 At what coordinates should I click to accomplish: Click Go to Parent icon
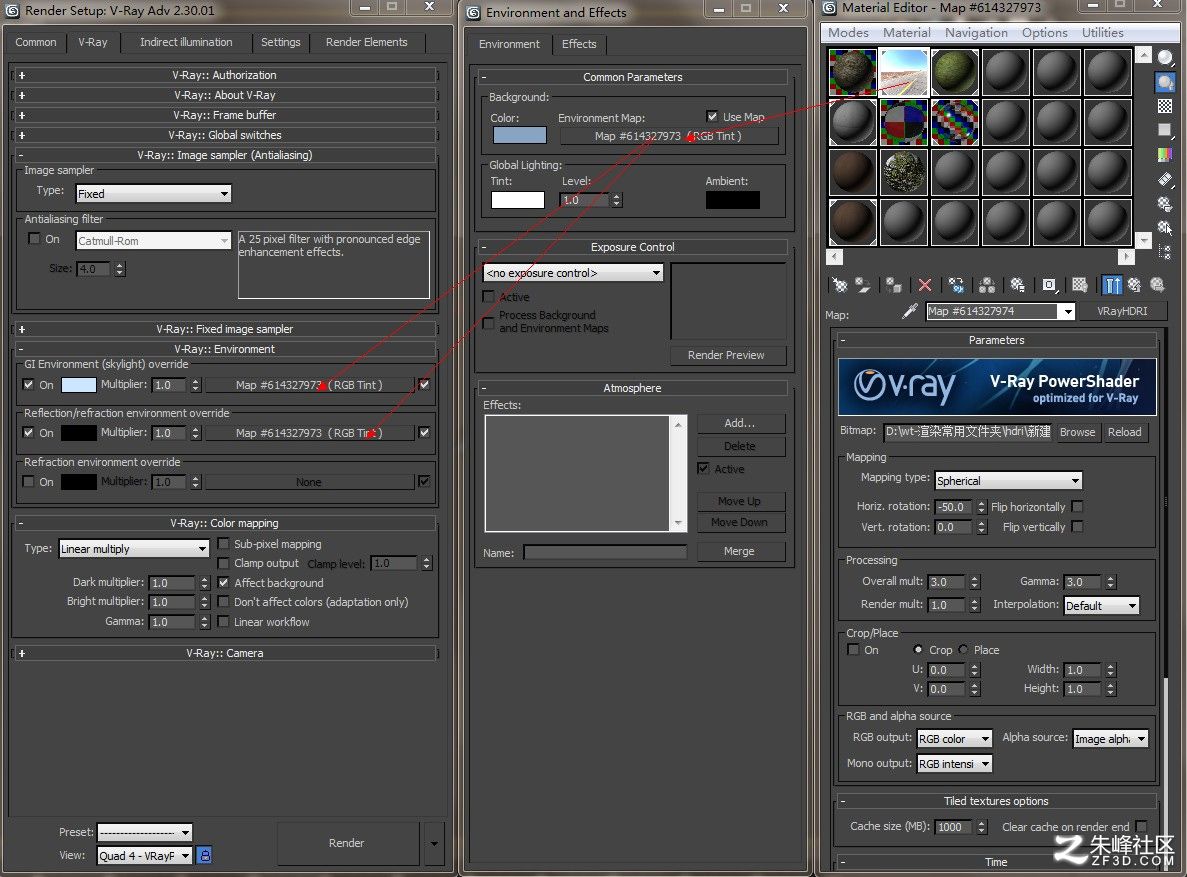[1134, 286]
